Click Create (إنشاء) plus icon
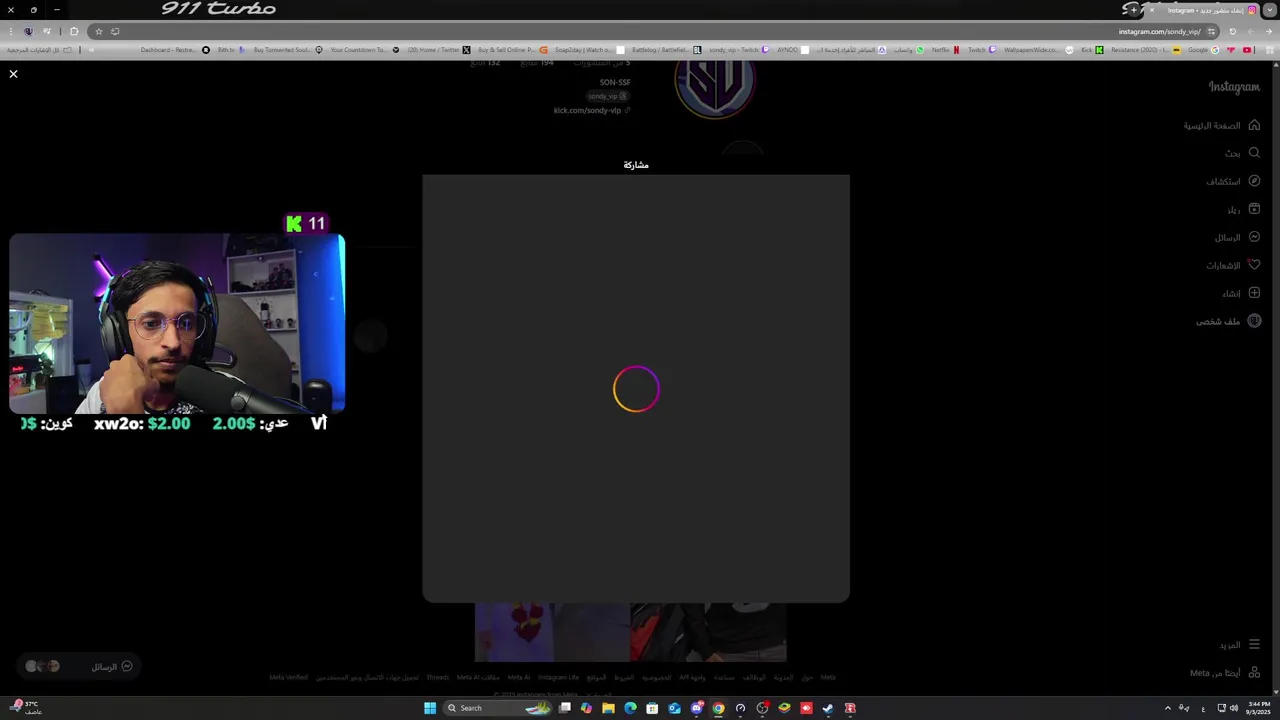The image size is (1280, 720). (x=1254, y=293)
